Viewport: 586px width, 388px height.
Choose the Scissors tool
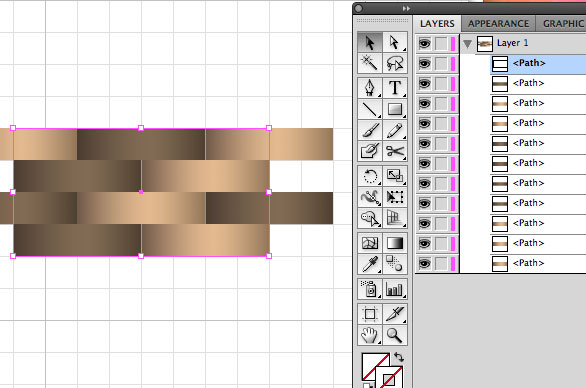click(x=394, y=151)
